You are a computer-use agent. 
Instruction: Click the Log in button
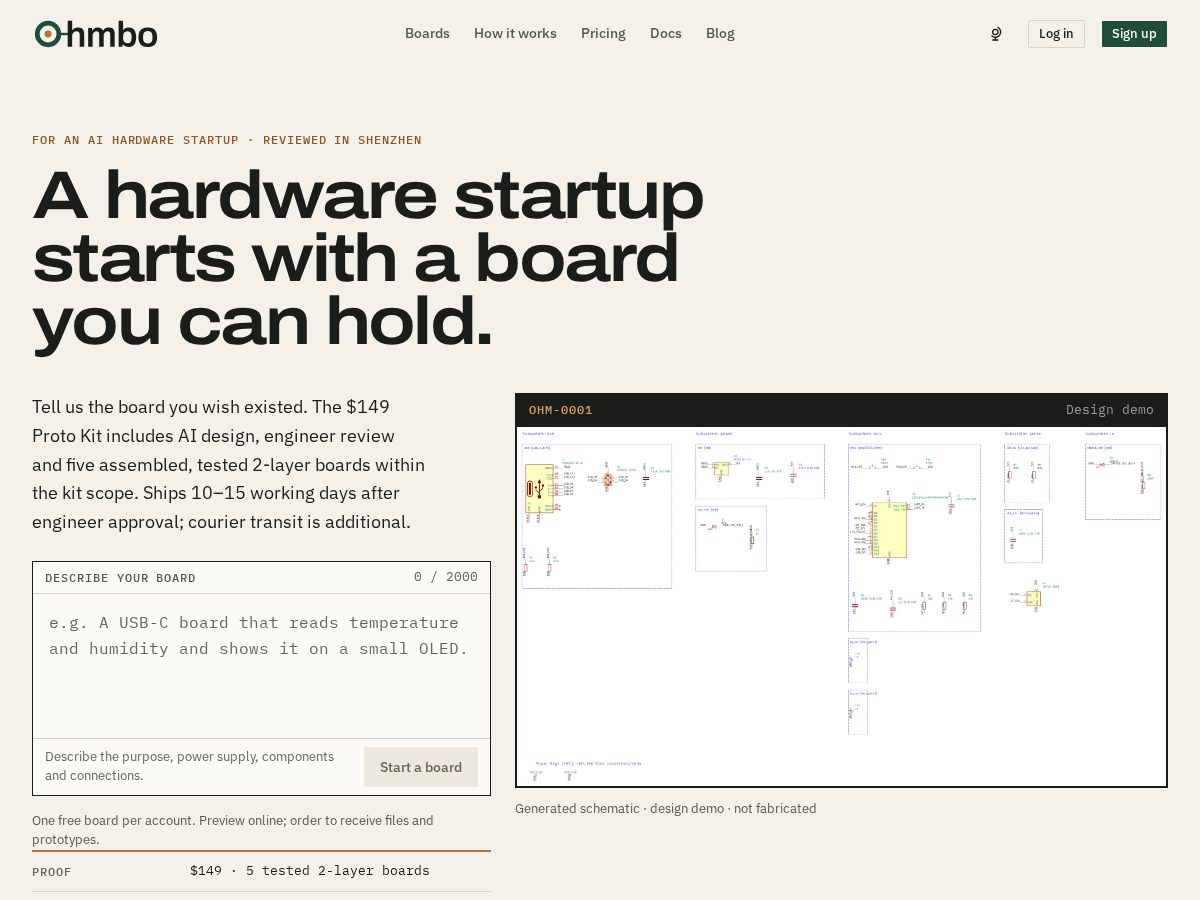coord(1056,34)
